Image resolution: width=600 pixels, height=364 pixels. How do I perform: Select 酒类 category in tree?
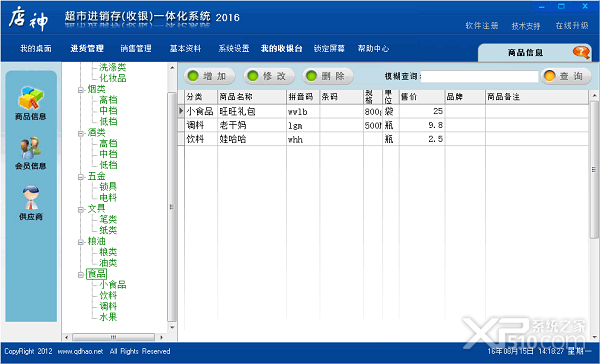pos(96,132)
